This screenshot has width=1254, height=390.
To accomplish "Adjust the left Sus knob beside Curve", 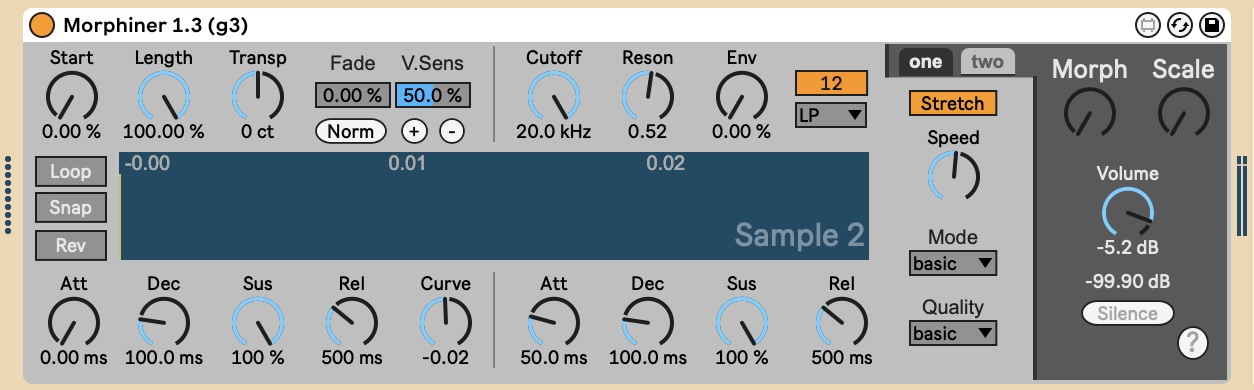I will click(258, 322).
